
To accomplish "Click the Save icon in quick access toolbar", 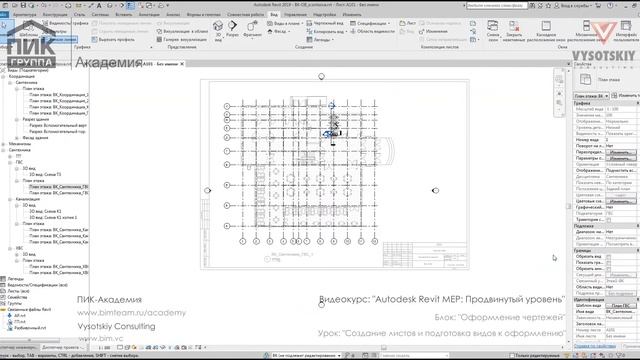I will click(23, 5).
